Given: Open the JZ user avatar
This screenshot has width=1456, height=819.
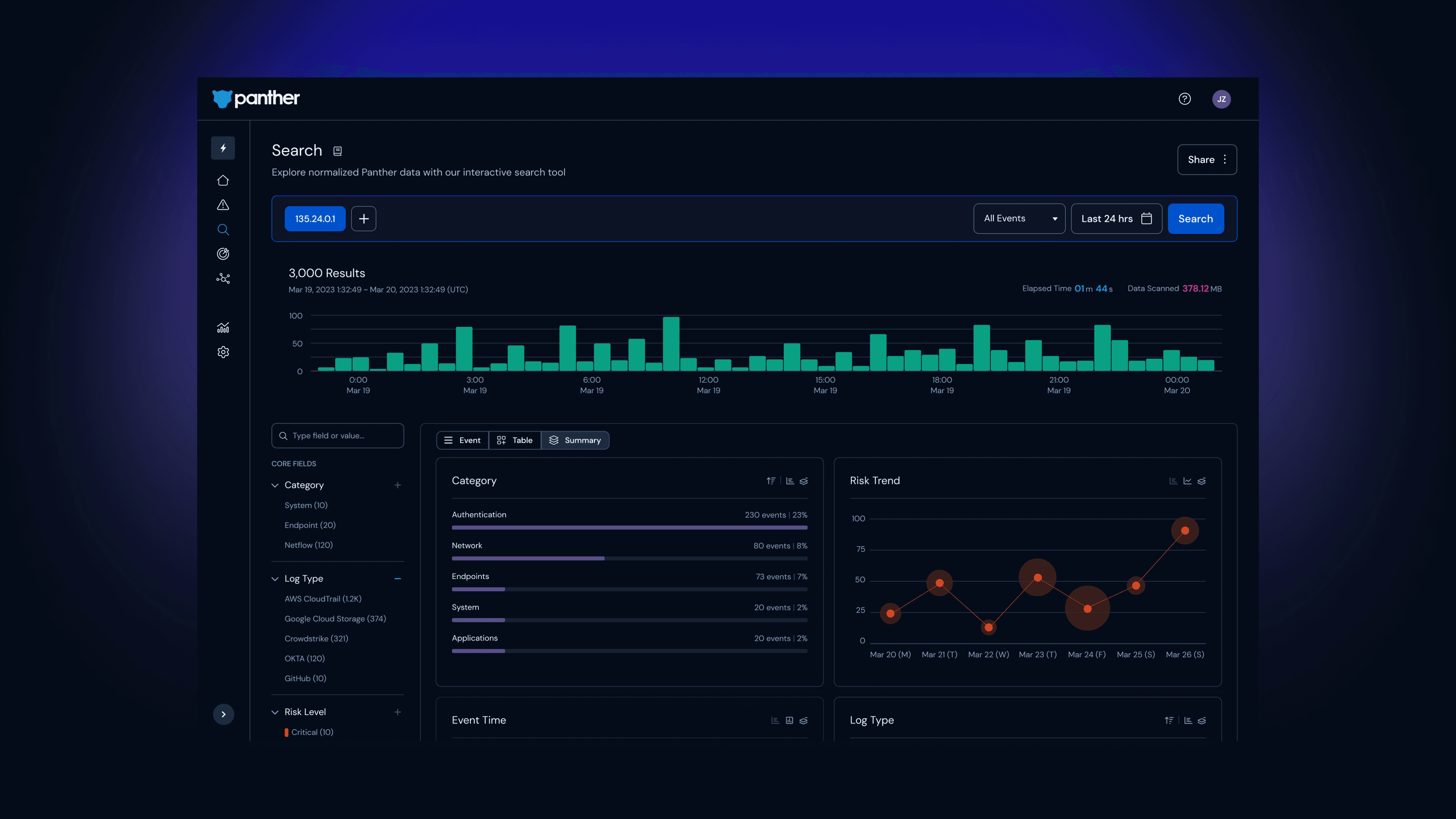Looking at the screenshot, I should pos(1221,99).
